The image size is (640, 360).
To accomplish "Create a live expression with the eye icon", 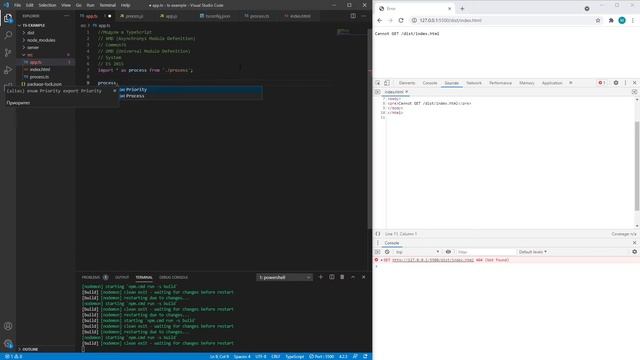I will click(448, 252).
